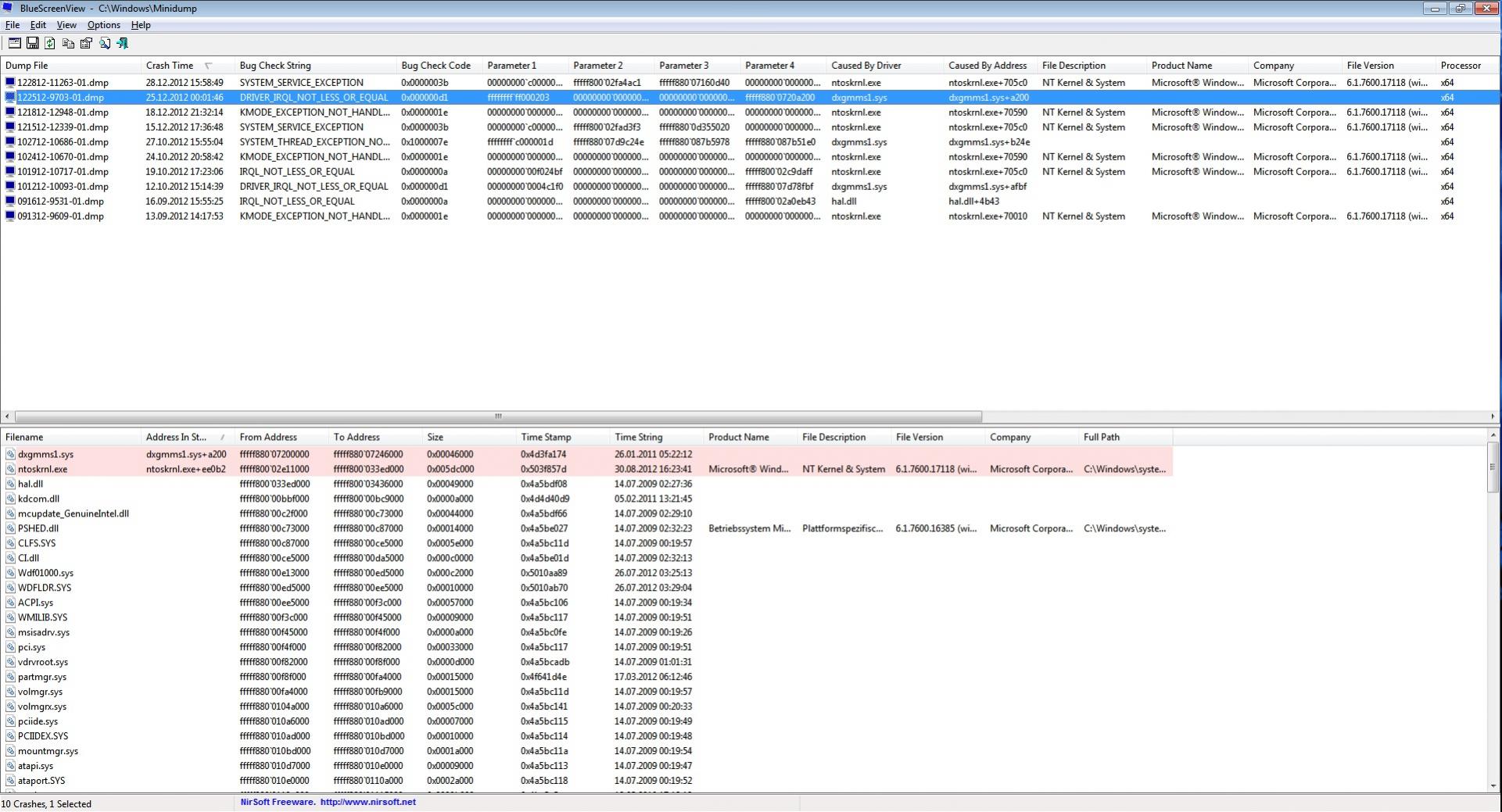The width and height of the screenshot is (1502, 812).
Task: Select the 122812-11263-01.dmp dump file icon
Action: click(x=10, y=82)
